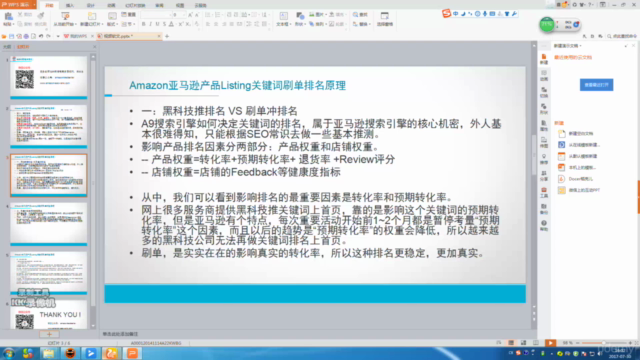Select the 新建 sidebar icon in task pane

click(544, 59)
